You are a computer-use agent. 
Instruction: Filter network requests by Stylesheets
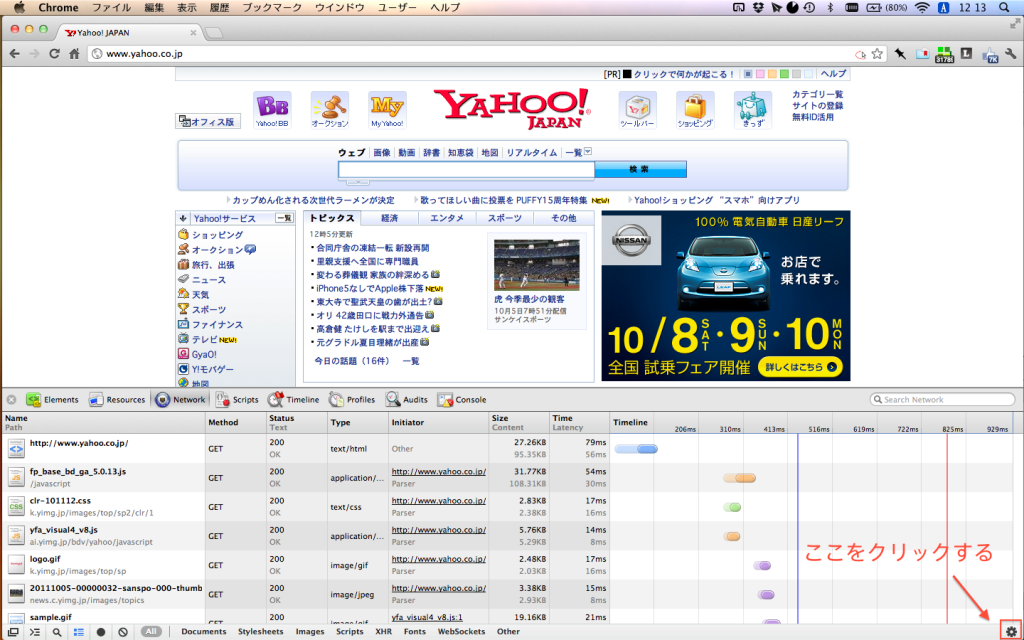click(261, 632)
